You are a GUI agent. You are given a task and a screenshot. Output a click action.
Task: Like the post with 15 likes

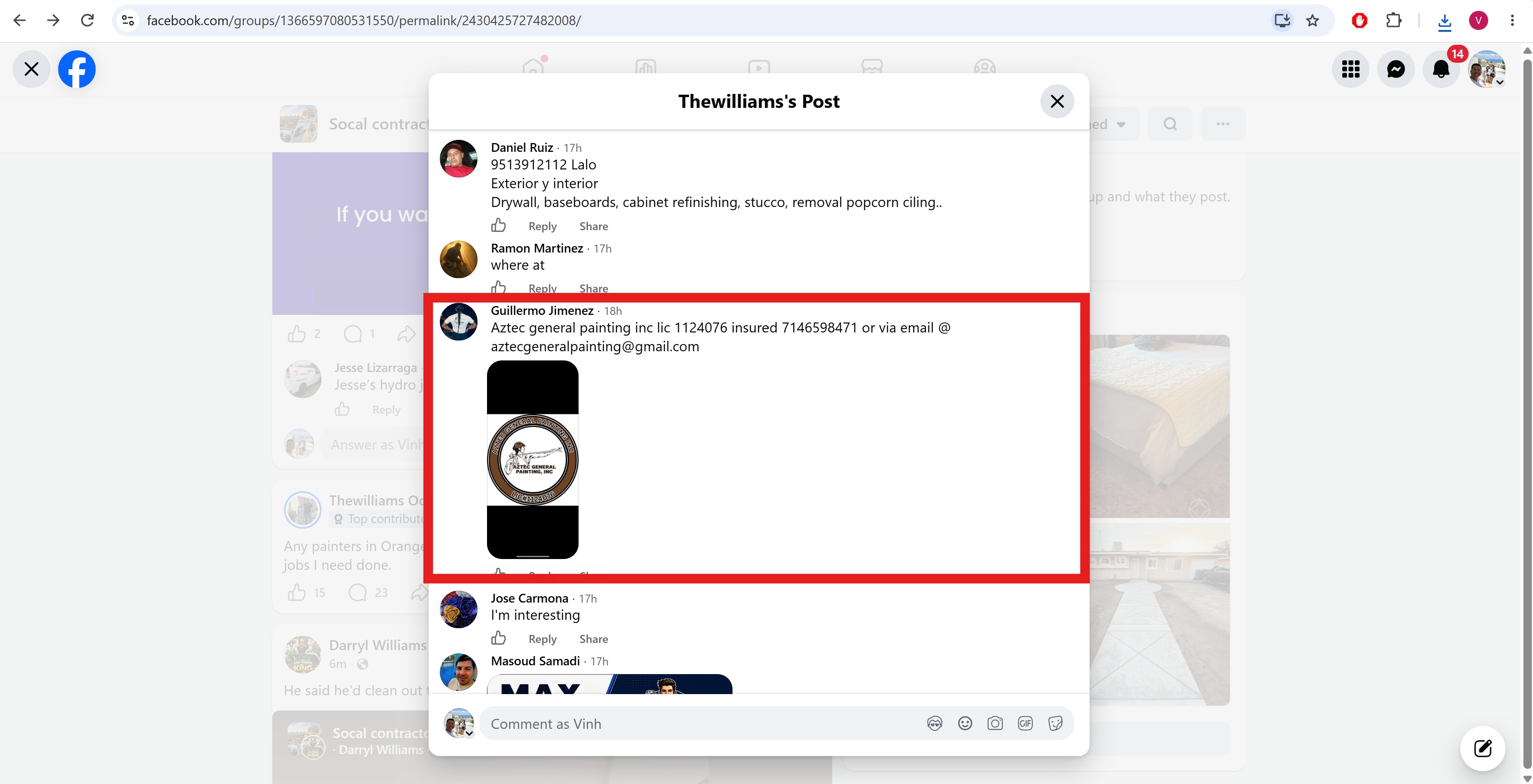[x=297, y=593]
